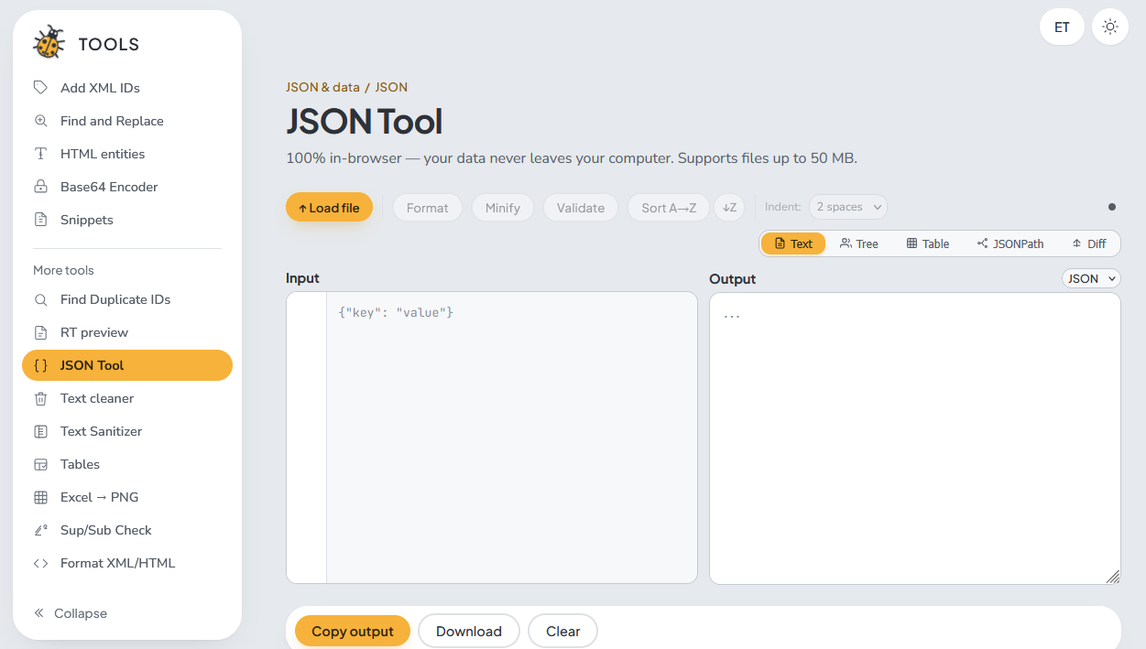Screen dimensions: 1146x649
Task: Open the Base64 Encoder
Action: pyautogui.click(x=127, y=186)
